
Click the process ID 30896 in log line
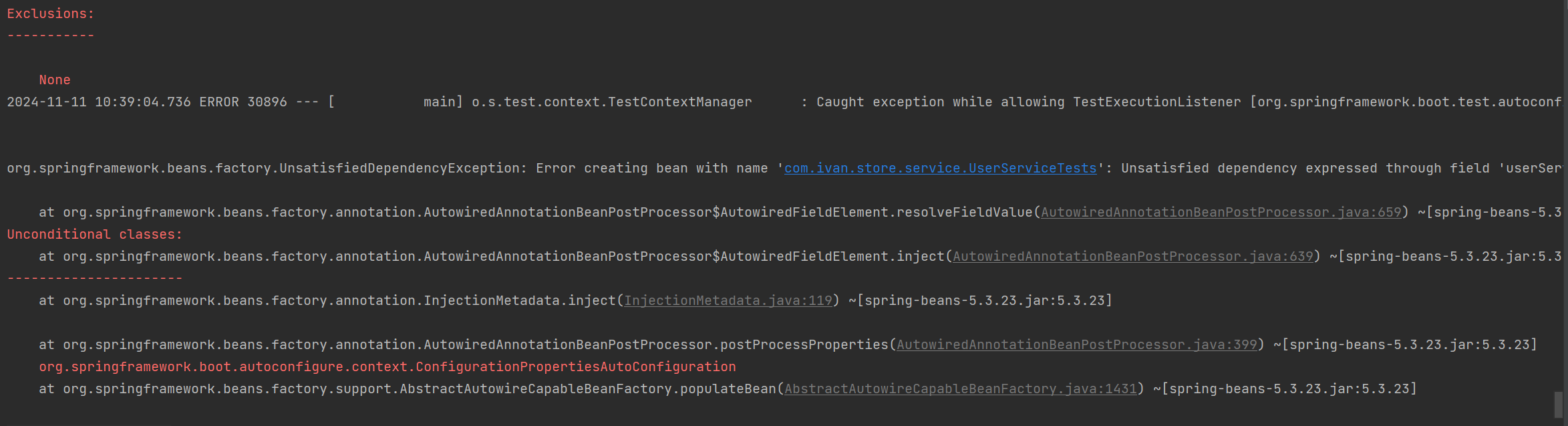click(267, 102)
